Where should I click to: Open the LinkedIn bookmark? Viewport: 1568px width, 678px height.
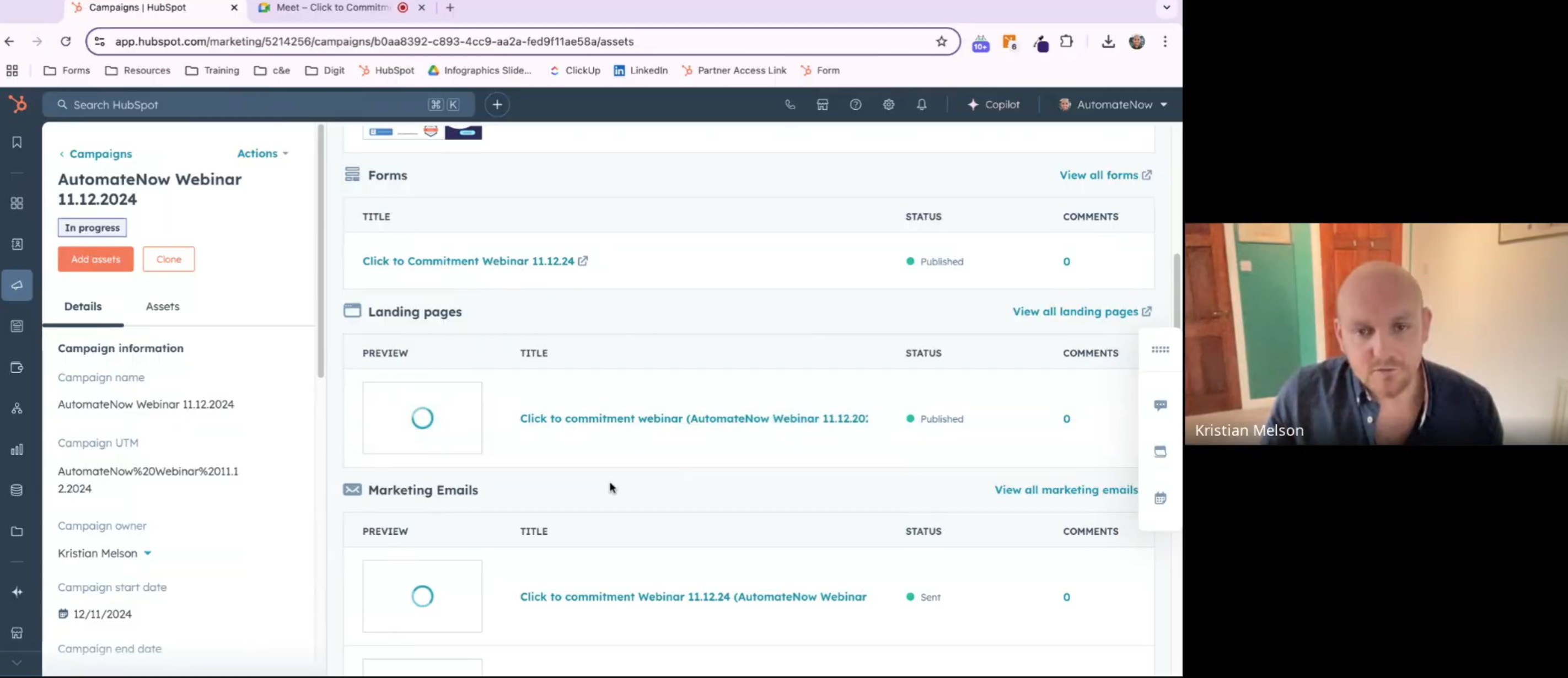640,71
